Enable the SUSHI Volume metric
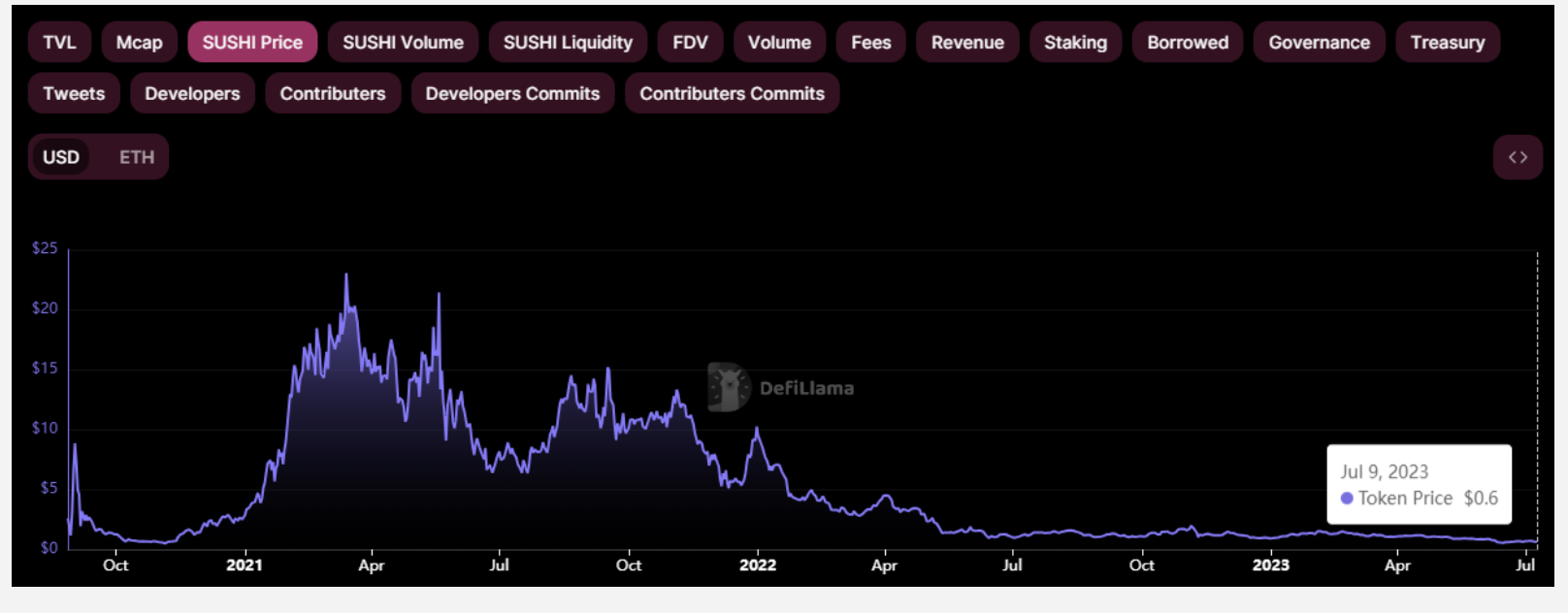 [404, 43]
